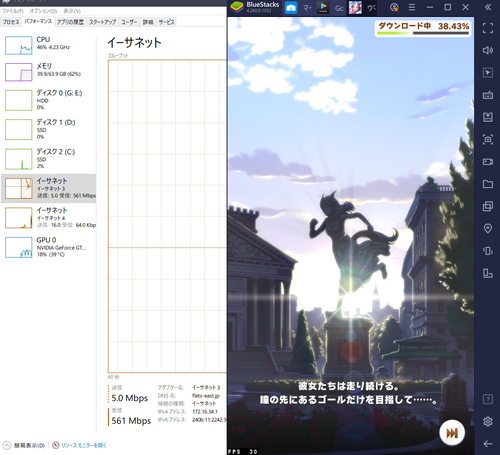Click the macro recorder icon in sidebar
The image size is (500, 455).
tap(488, 117)
